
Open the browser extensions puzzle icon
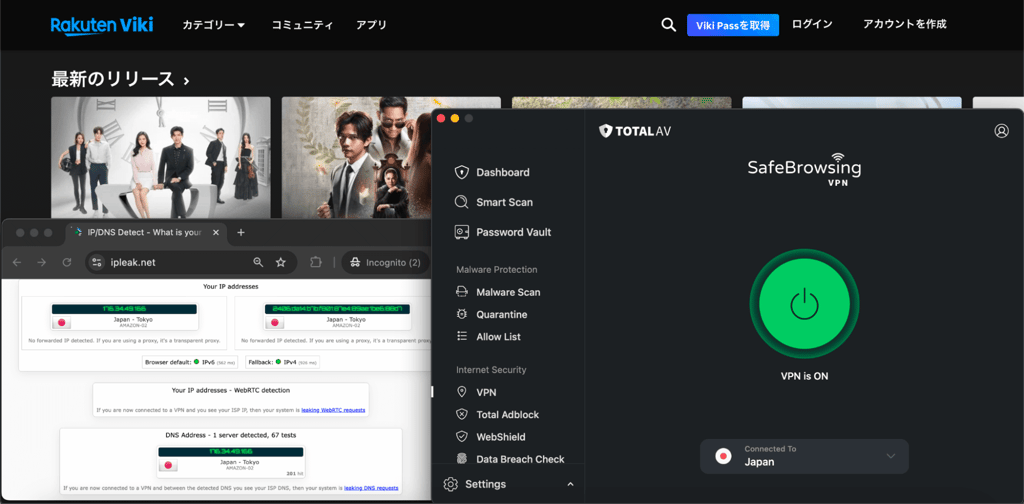(x=315, y=262)
